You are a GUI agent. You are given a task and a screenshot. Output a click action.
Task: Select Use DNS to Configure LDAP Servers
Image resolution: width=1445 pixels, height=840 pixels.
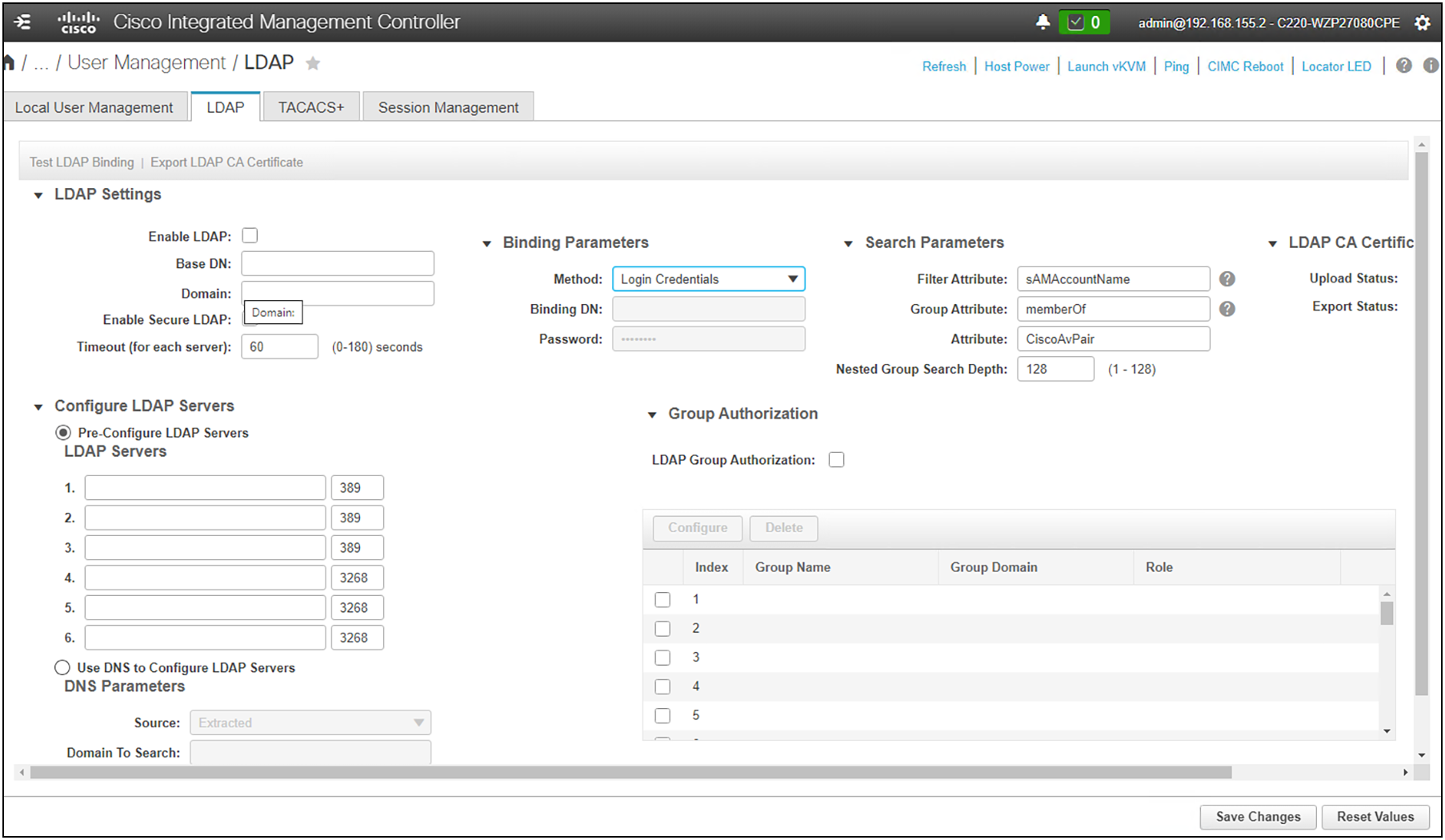[62, 667]
